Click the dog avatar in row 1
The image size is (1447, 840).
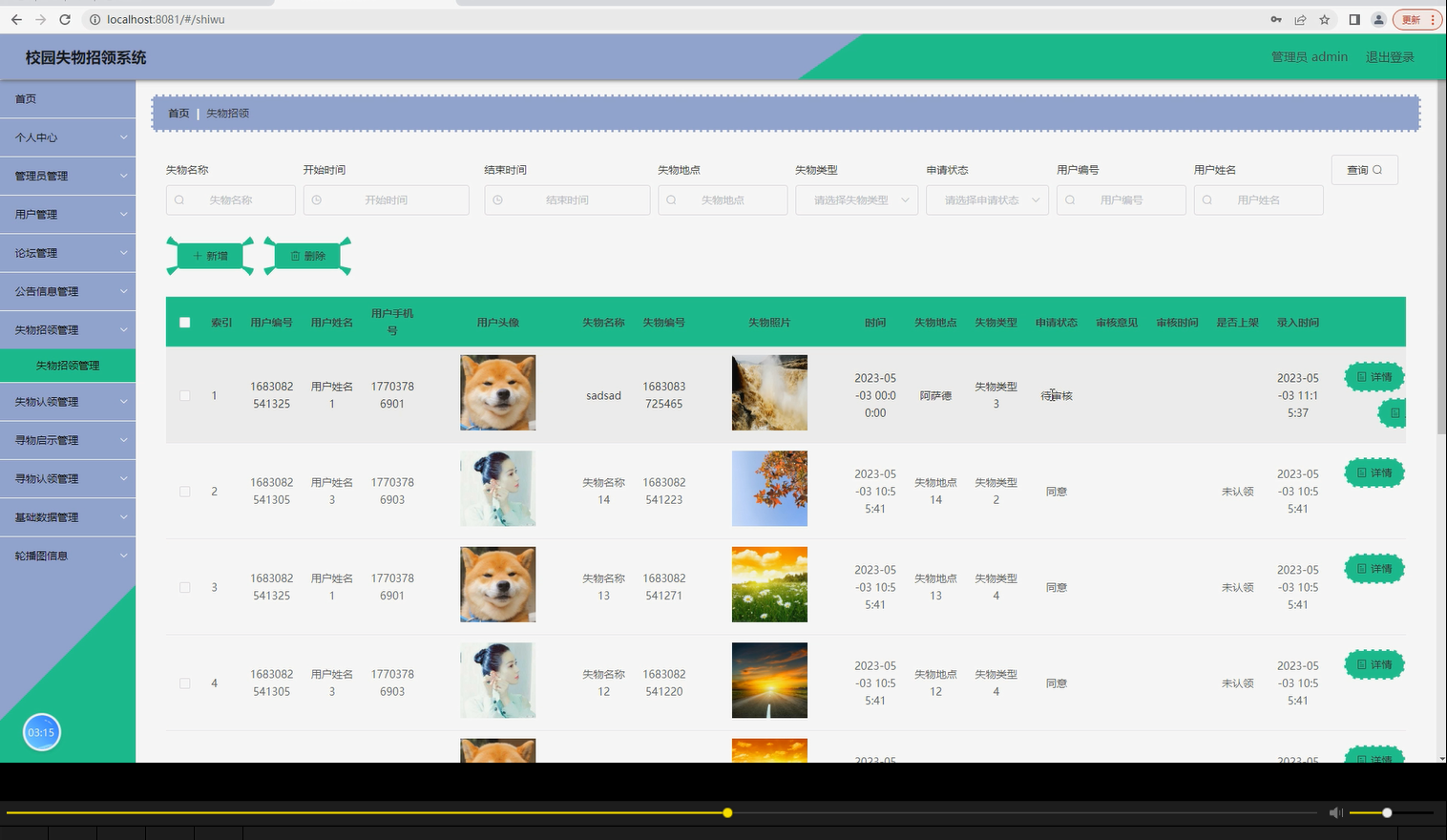click(498, 392)
